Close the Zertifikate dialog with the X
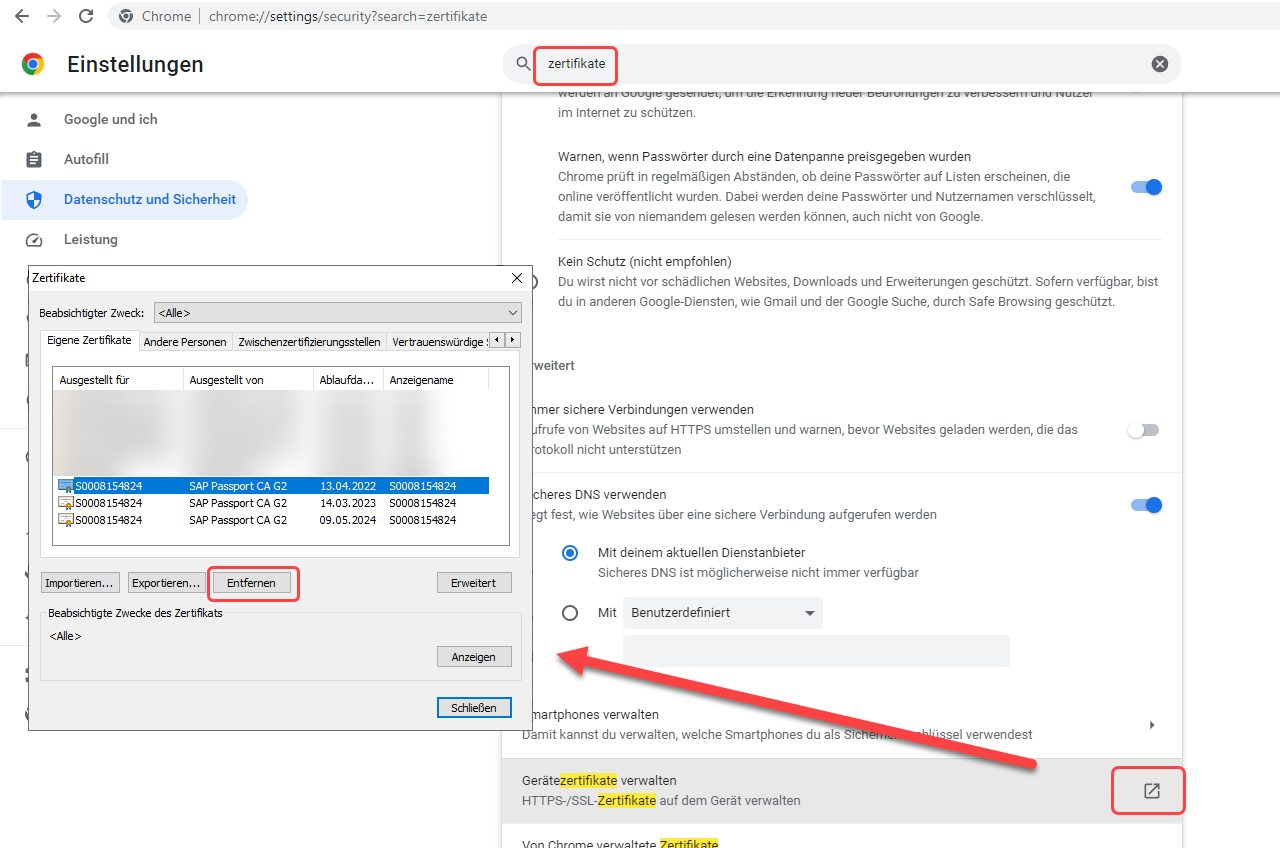Screen dimensions: 1280x848 coord(517,278)
